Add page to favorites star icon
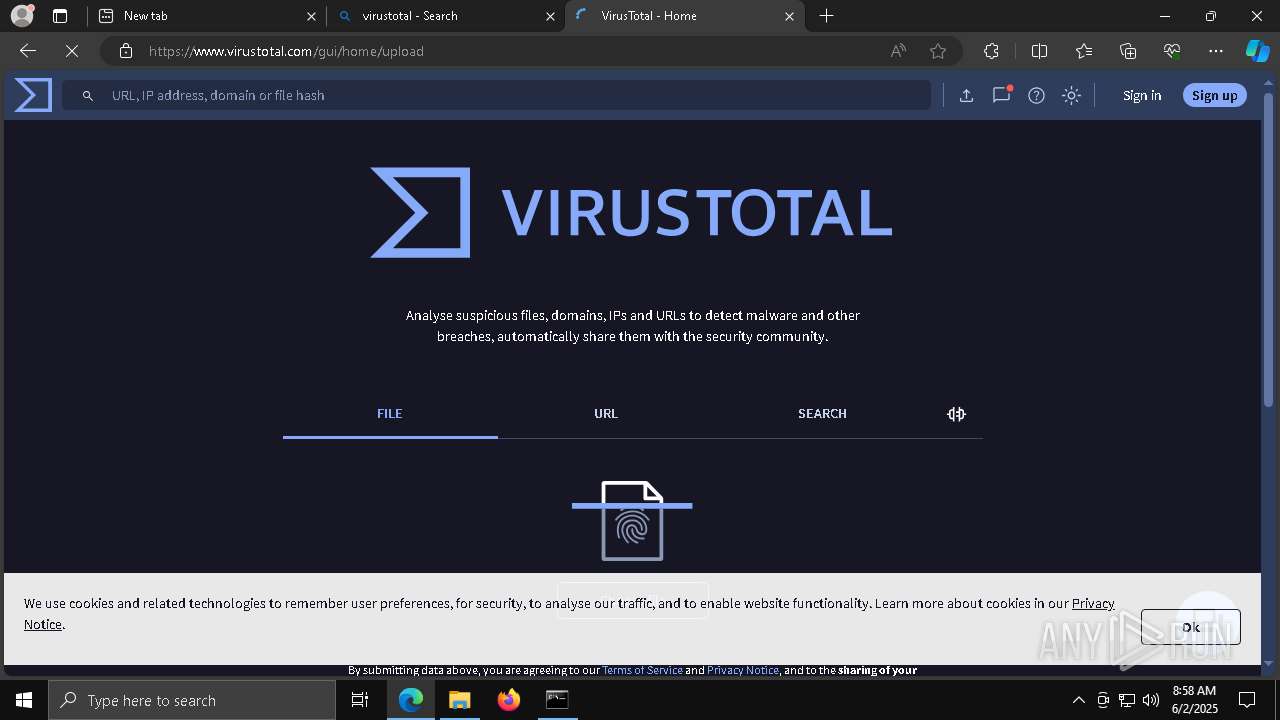 938,51
